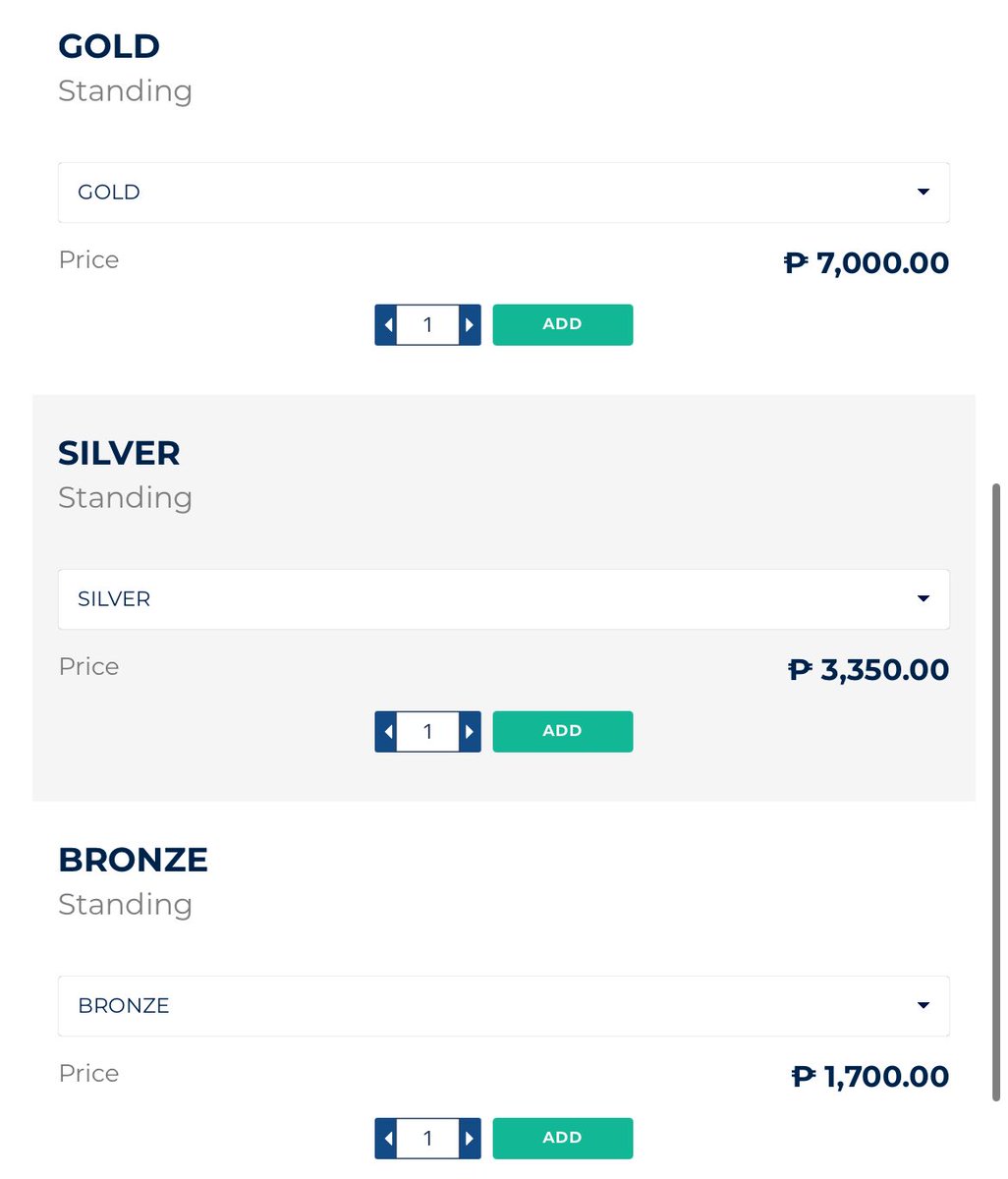Increase Silver ticket quantity with right arrow
This screenshot has width=1008, height=1179.
pyautogui.click(x=470, y=732)
